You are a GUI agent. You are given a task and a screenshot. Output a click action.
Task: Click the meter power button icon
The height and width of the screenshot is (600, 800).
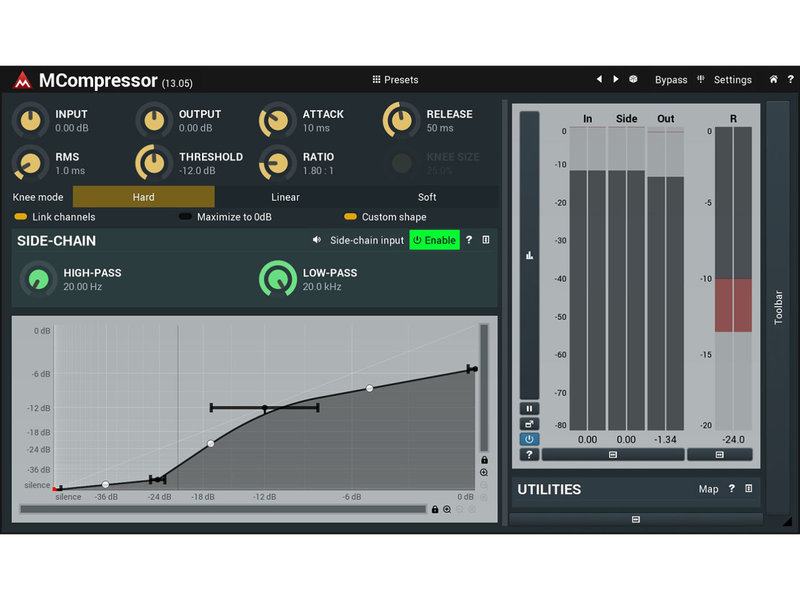pos(529,439)
